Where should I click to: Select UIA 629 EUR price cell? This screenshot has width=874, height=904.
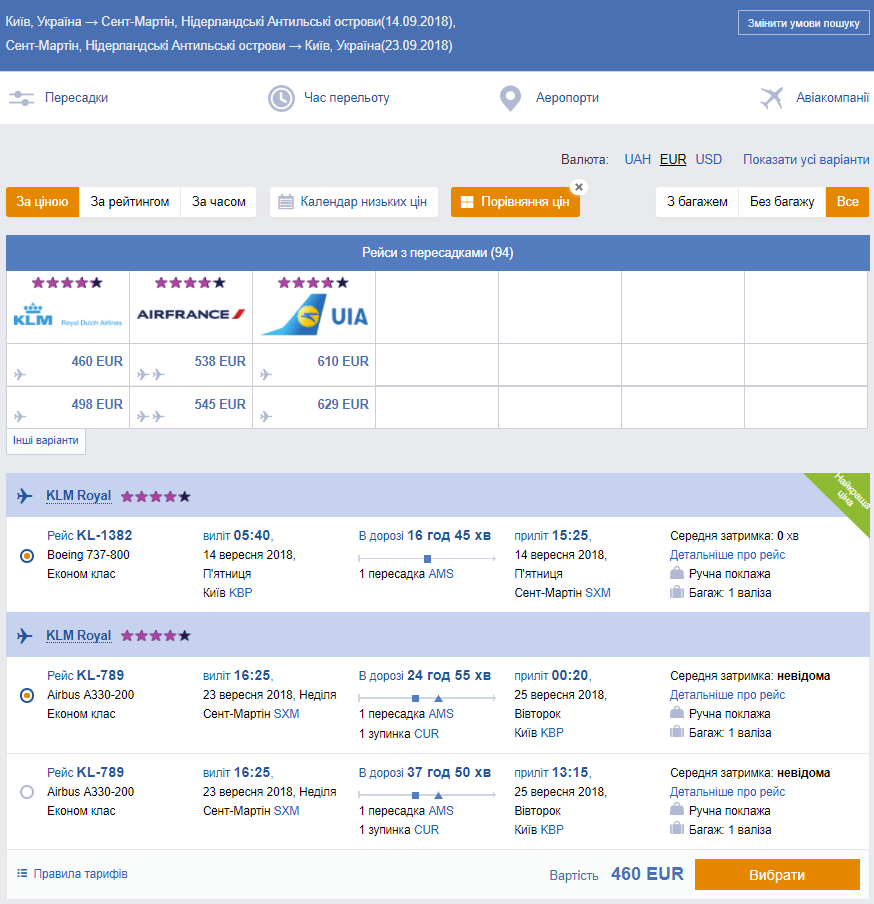coord(314,407)
